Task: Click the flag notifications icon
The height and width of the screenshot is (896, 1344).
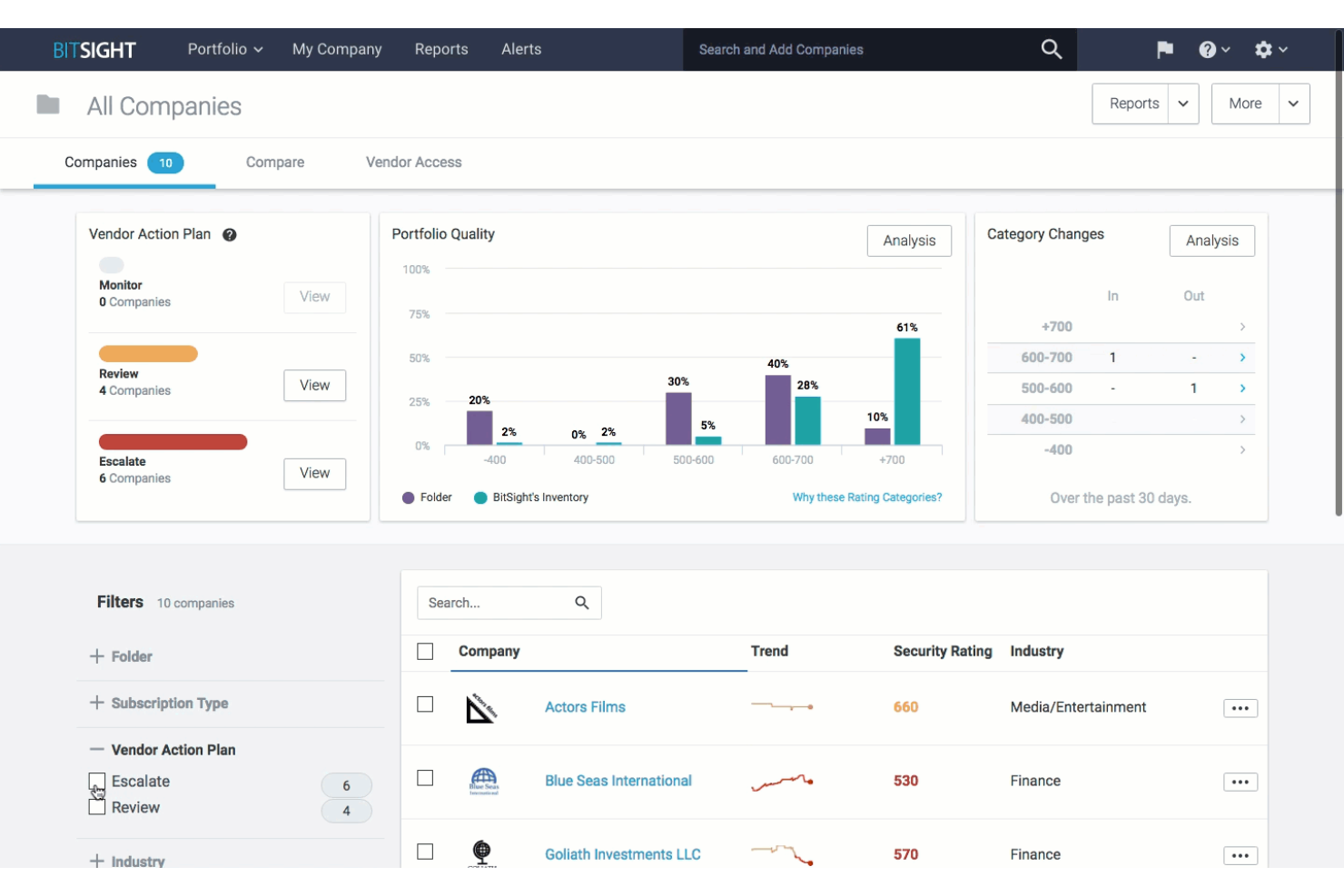Action: click(1164, 49)
